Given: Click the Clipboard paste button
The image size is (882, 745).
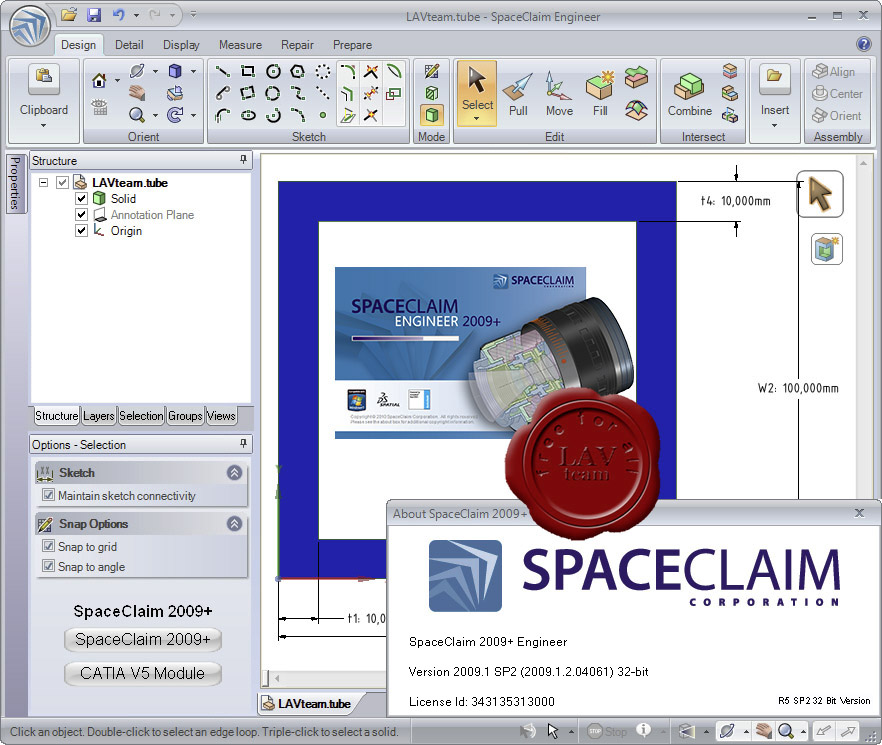Looking at the screenshot, I should pyautogui.click(x=43, y=79).
